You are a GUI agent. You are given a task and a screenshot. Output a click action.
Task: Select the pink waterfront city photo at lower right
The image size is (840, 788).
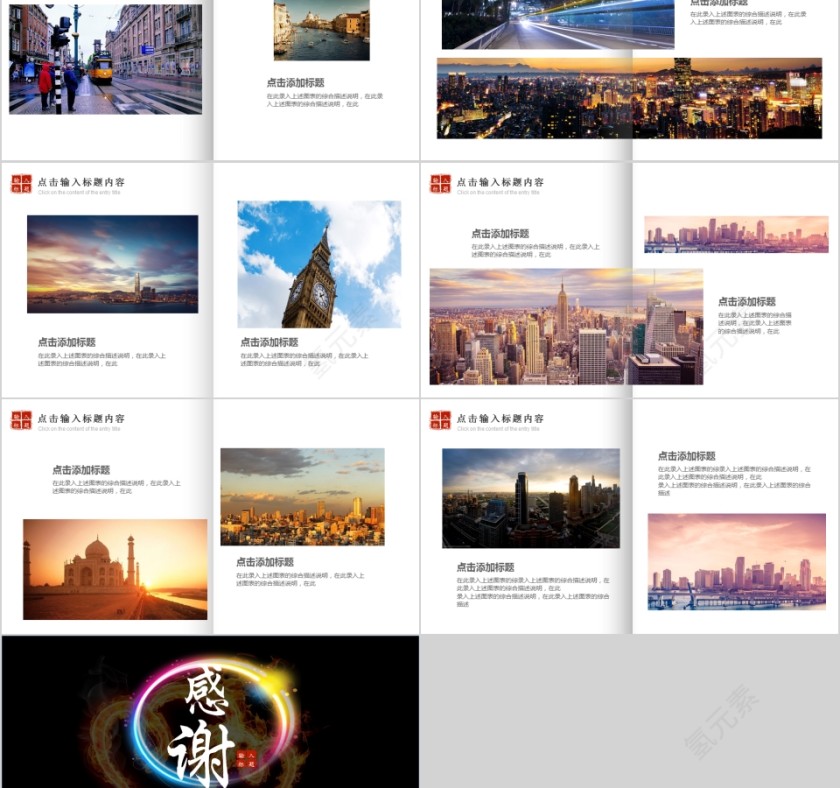pos(736,561)
